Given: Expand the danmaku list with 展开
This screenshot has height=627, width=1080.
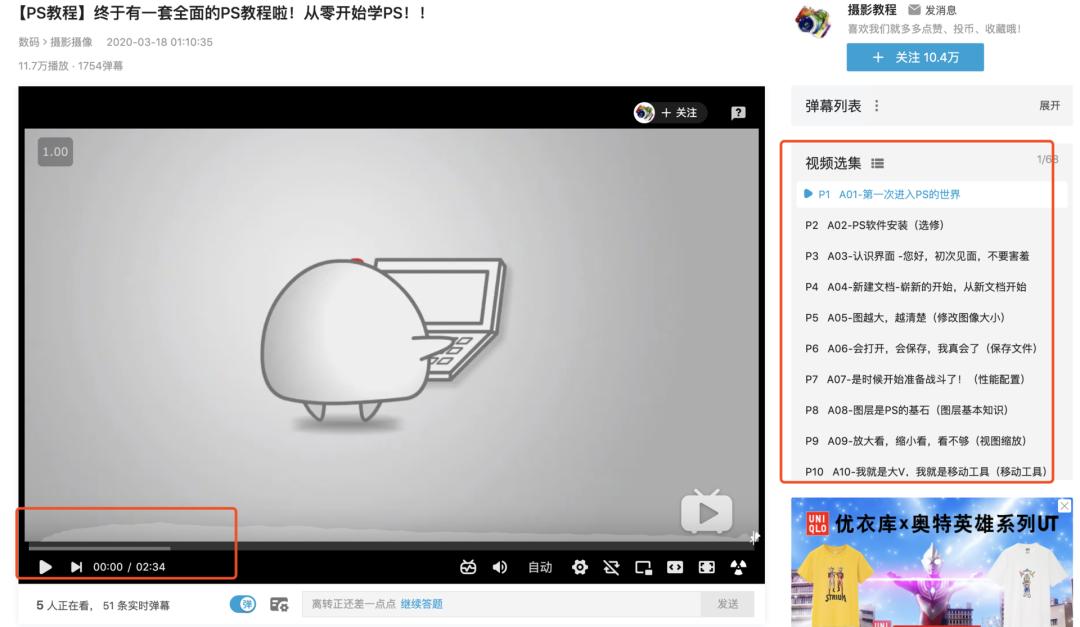Looking at the screenshot, I should point(1049,105).
